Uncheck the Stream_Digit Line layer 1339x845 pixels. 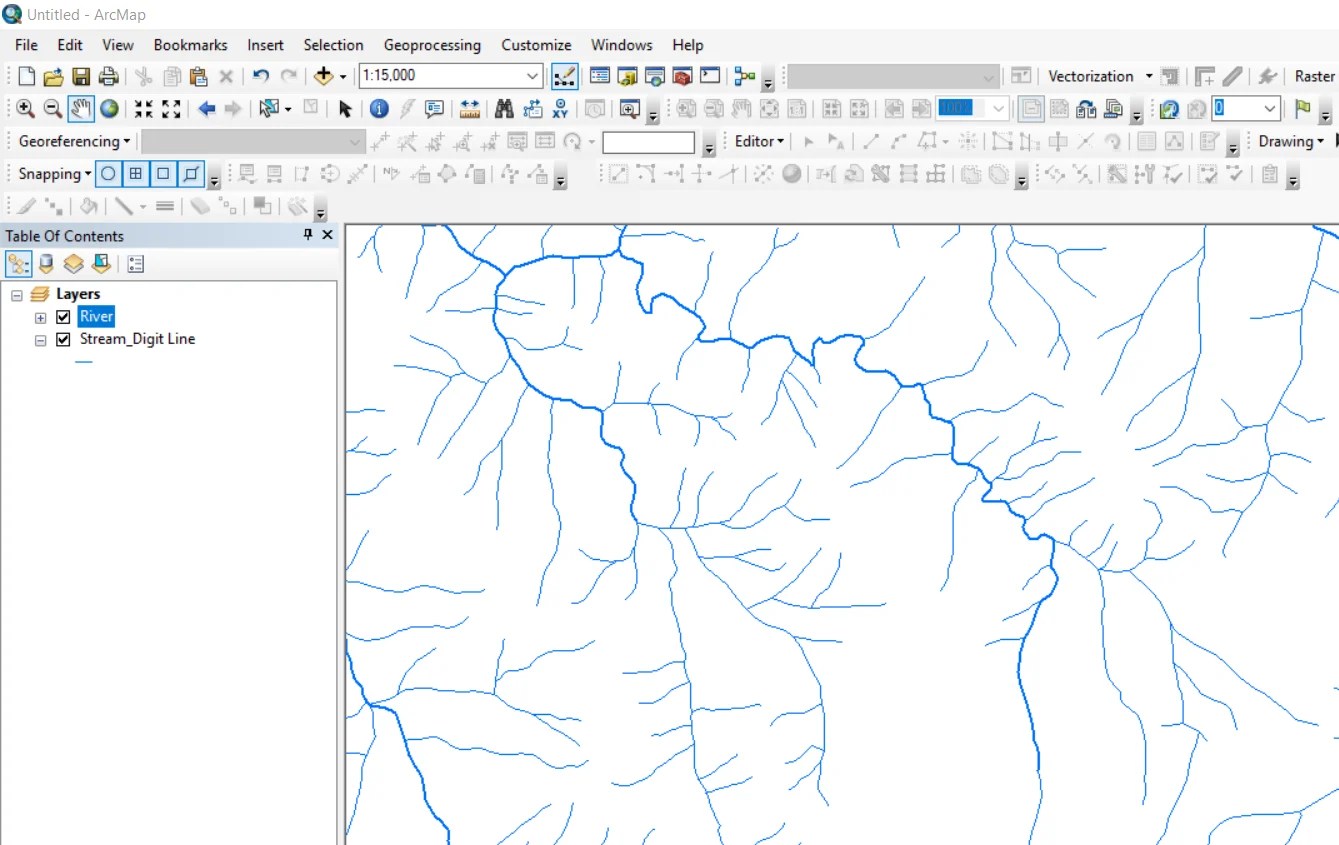(63, 339)
